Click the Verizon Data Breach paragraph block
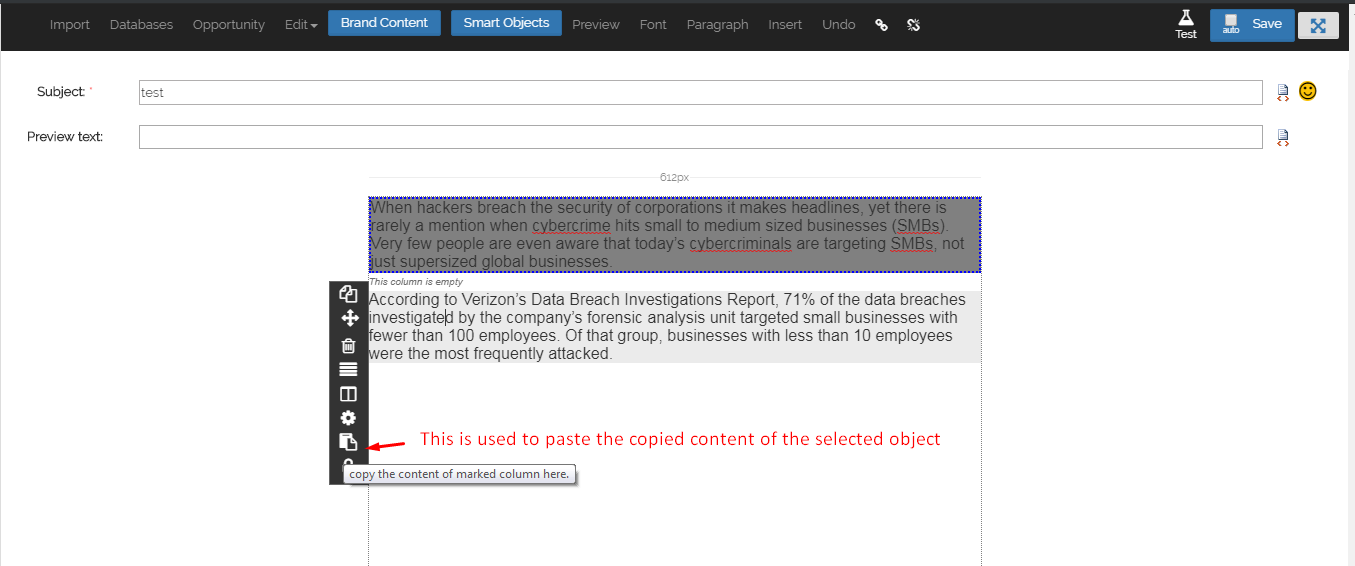The height and width of the screenshot is (566, 1355). tap(675, 326)
